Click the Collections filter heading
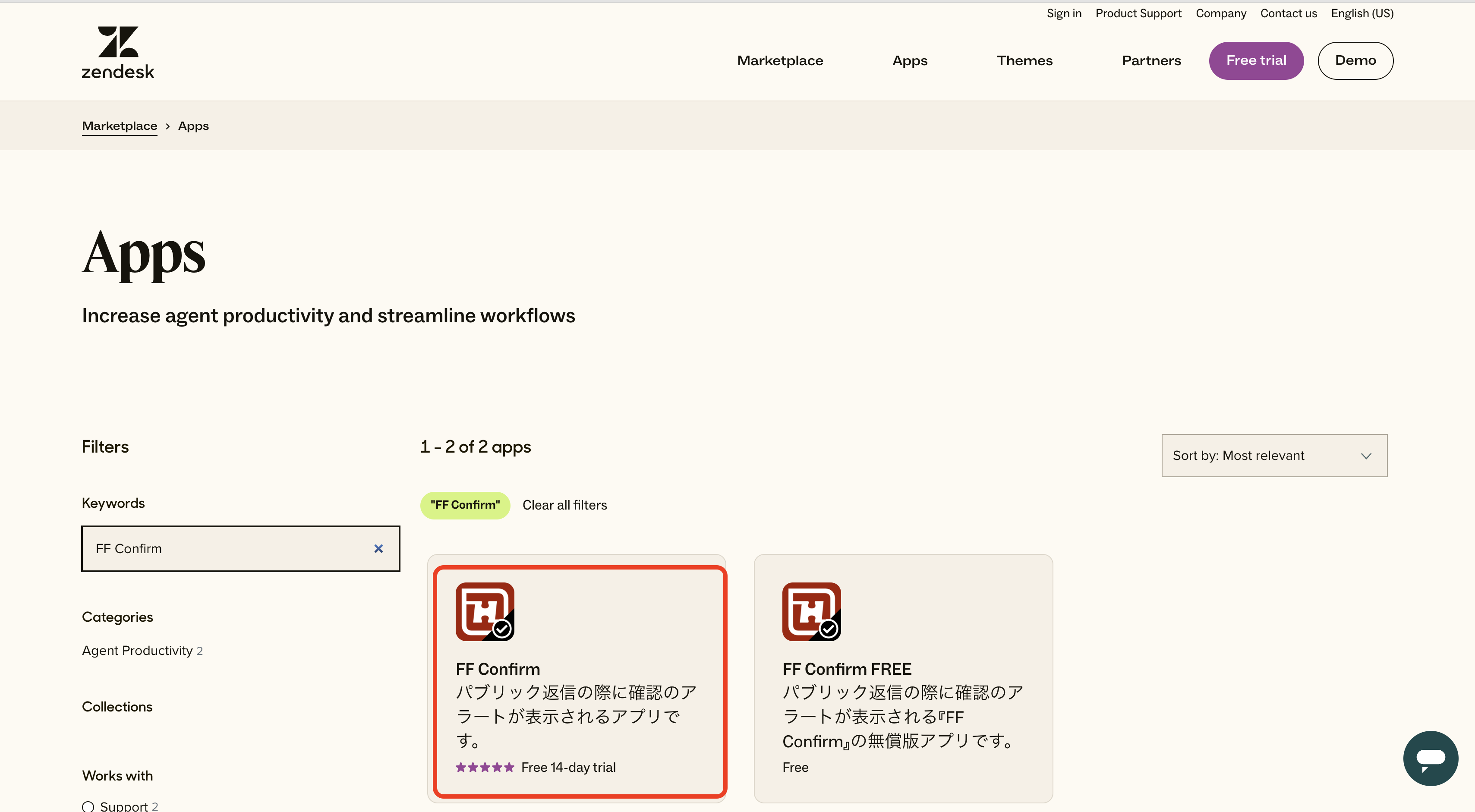The width and height of the screenshot is (1475, 812). (117, 707)
